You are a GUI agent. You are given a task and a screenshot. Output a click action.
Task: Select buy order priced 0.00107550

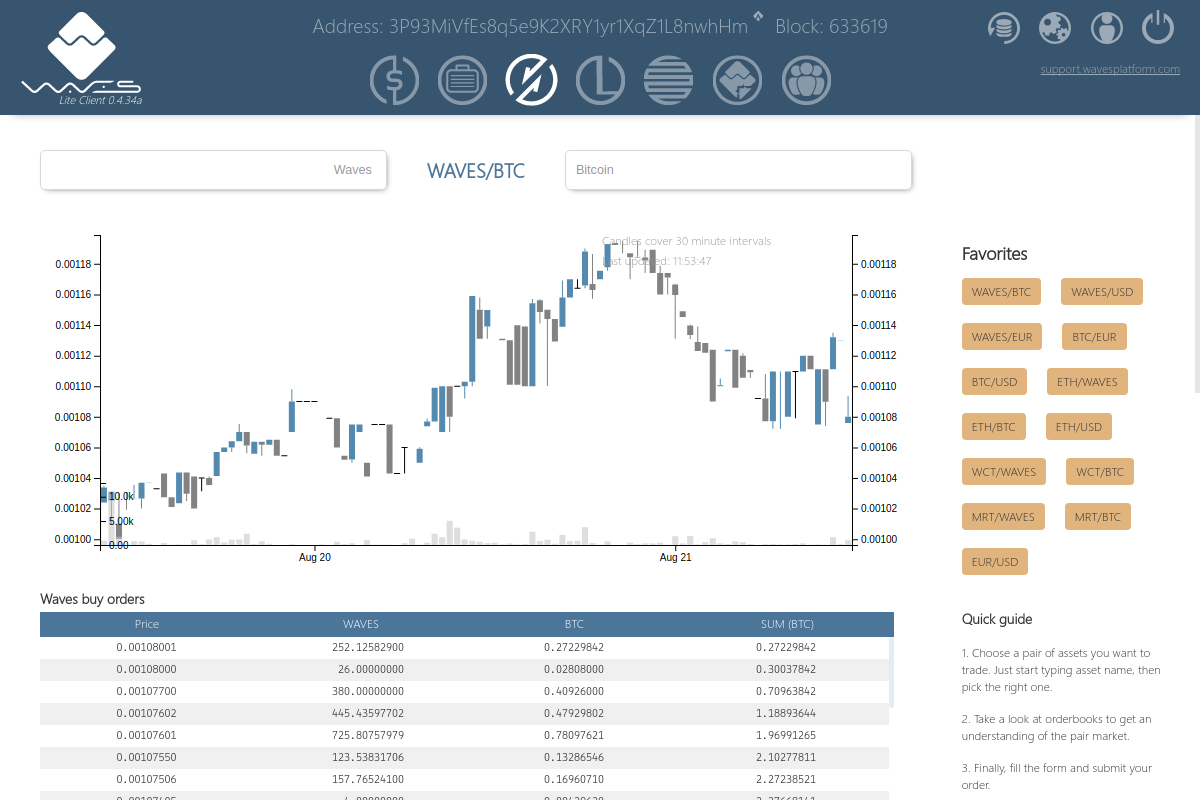point(464,757)
